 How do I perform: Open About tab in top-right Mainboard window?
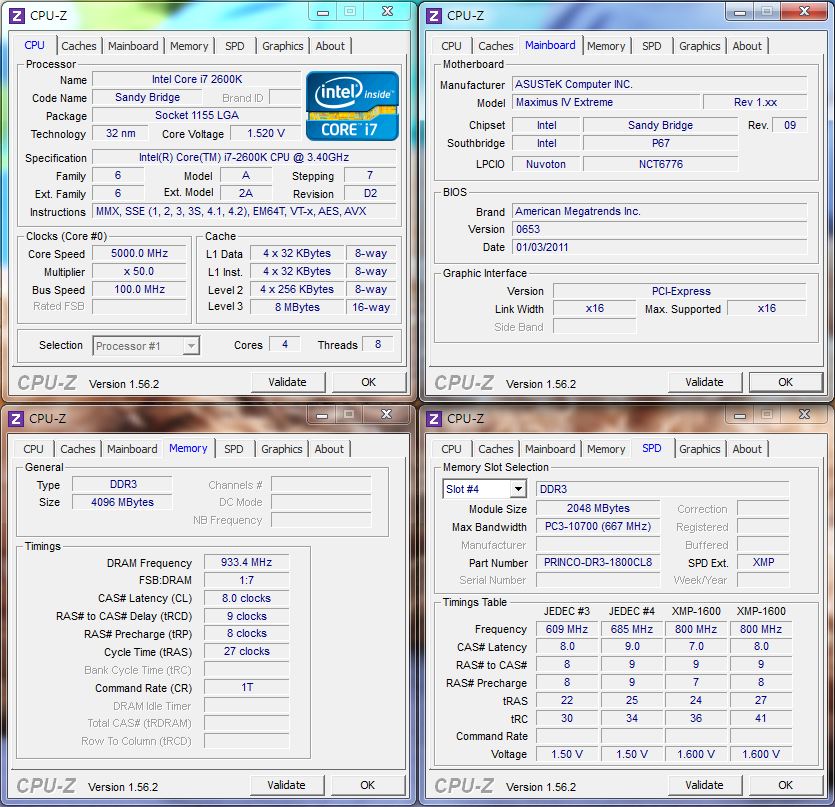tap(747, 46)
